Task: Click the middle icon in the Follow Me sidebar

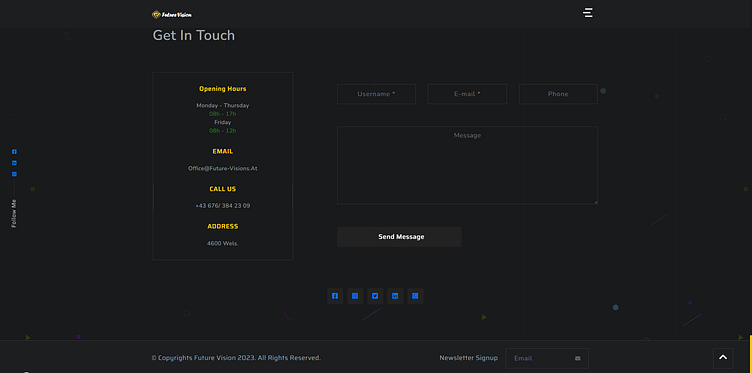Action: point(14,163)
